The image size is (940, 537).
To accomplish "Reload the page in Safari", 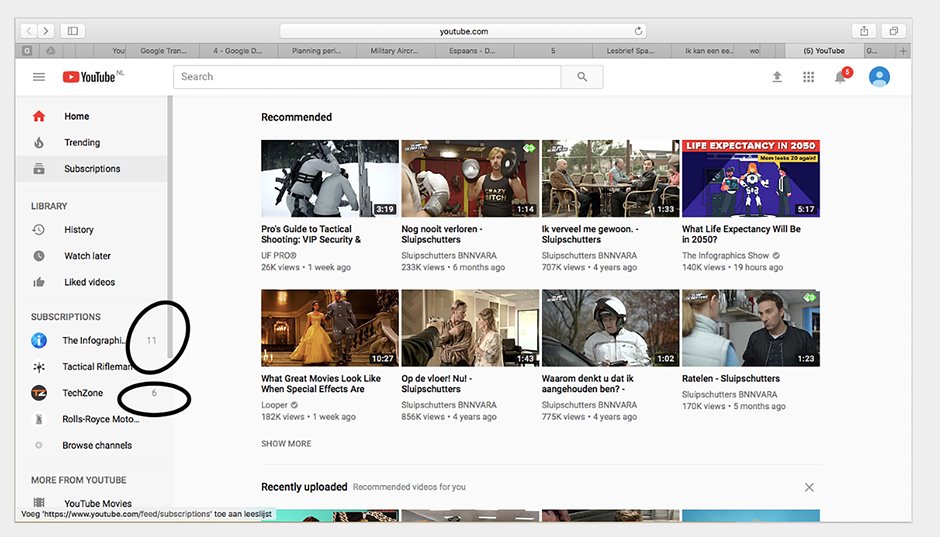I will [639, 31].
